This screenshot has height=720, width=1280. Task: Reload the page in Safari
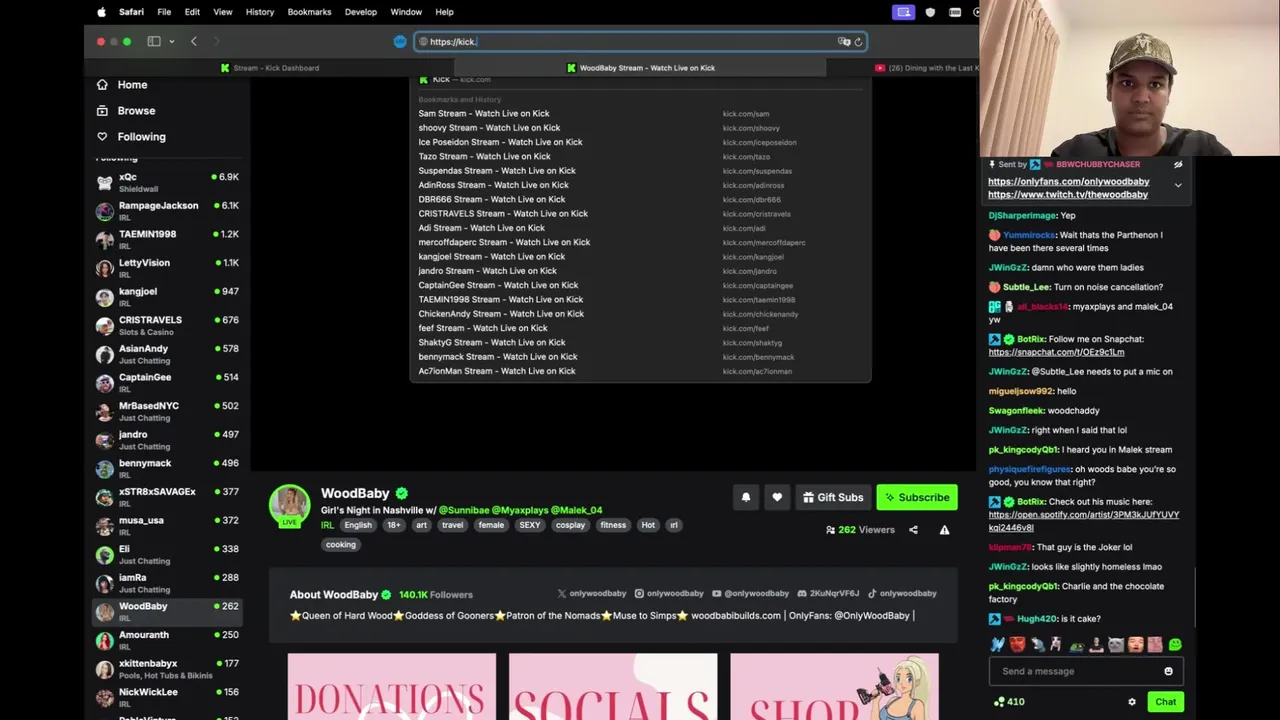pos(858,41)
